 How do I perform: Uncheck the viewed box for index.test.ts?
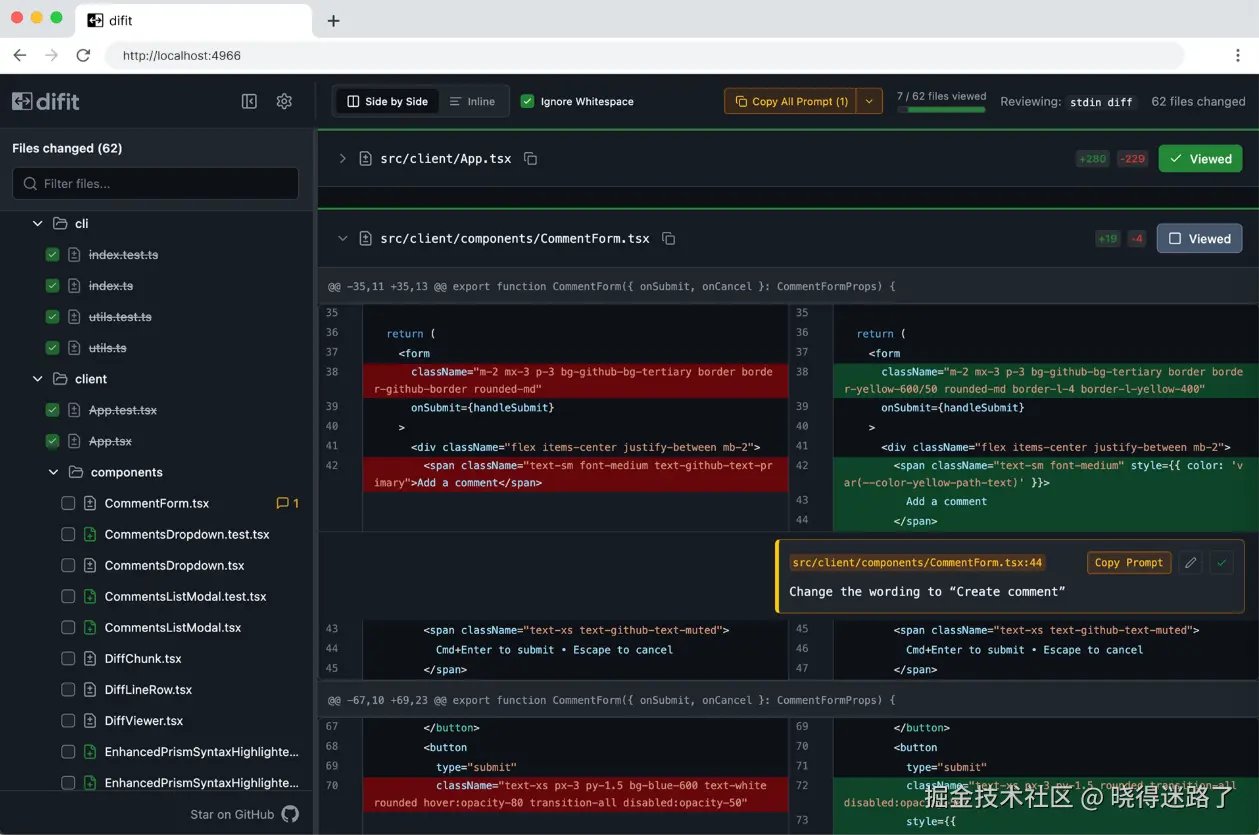tap(52, 255)
